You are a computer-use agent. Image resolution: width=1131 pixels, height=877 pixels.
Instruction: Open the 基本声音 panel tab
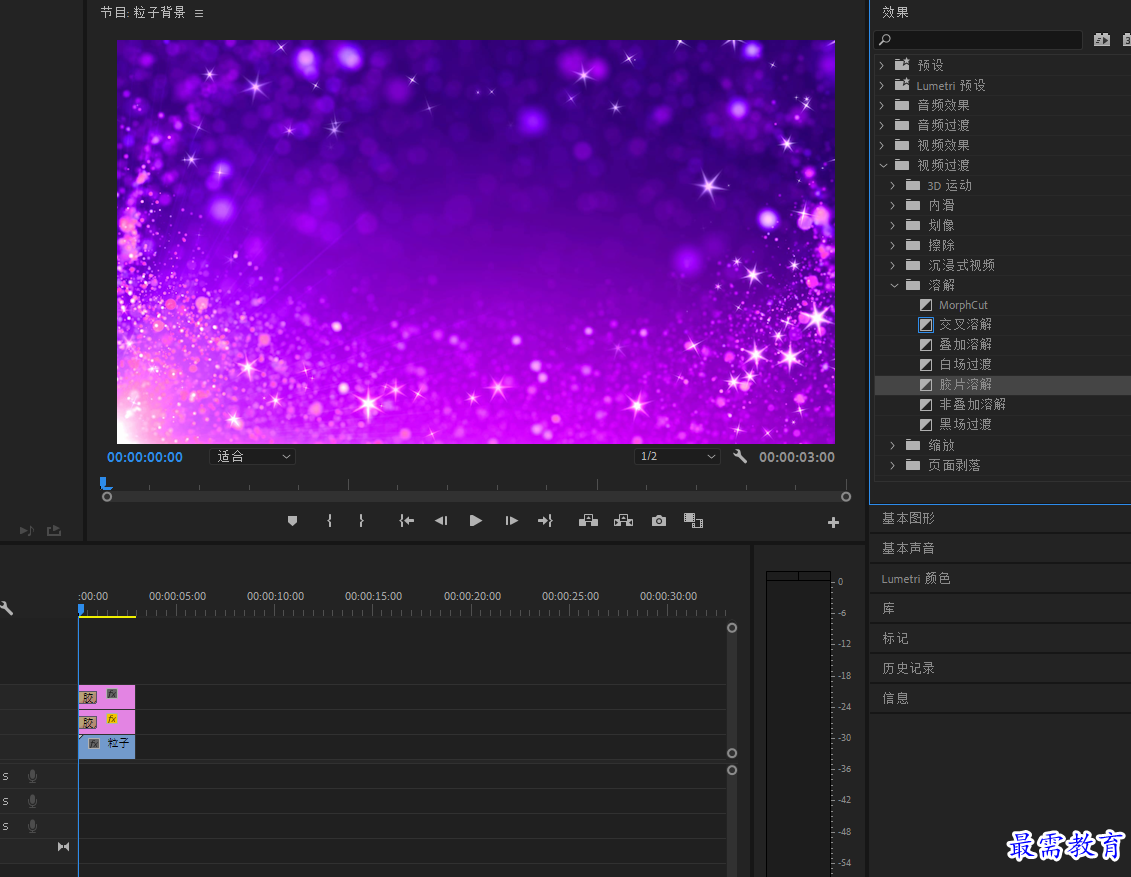click(908, 549)
